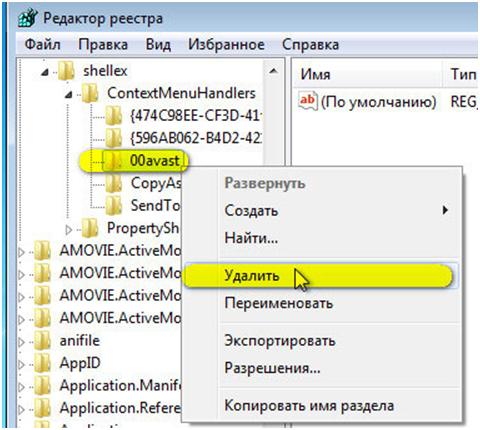Click the Имя column header
The height and width of the screenshot is (430, 480).
(x=368, y=74)
